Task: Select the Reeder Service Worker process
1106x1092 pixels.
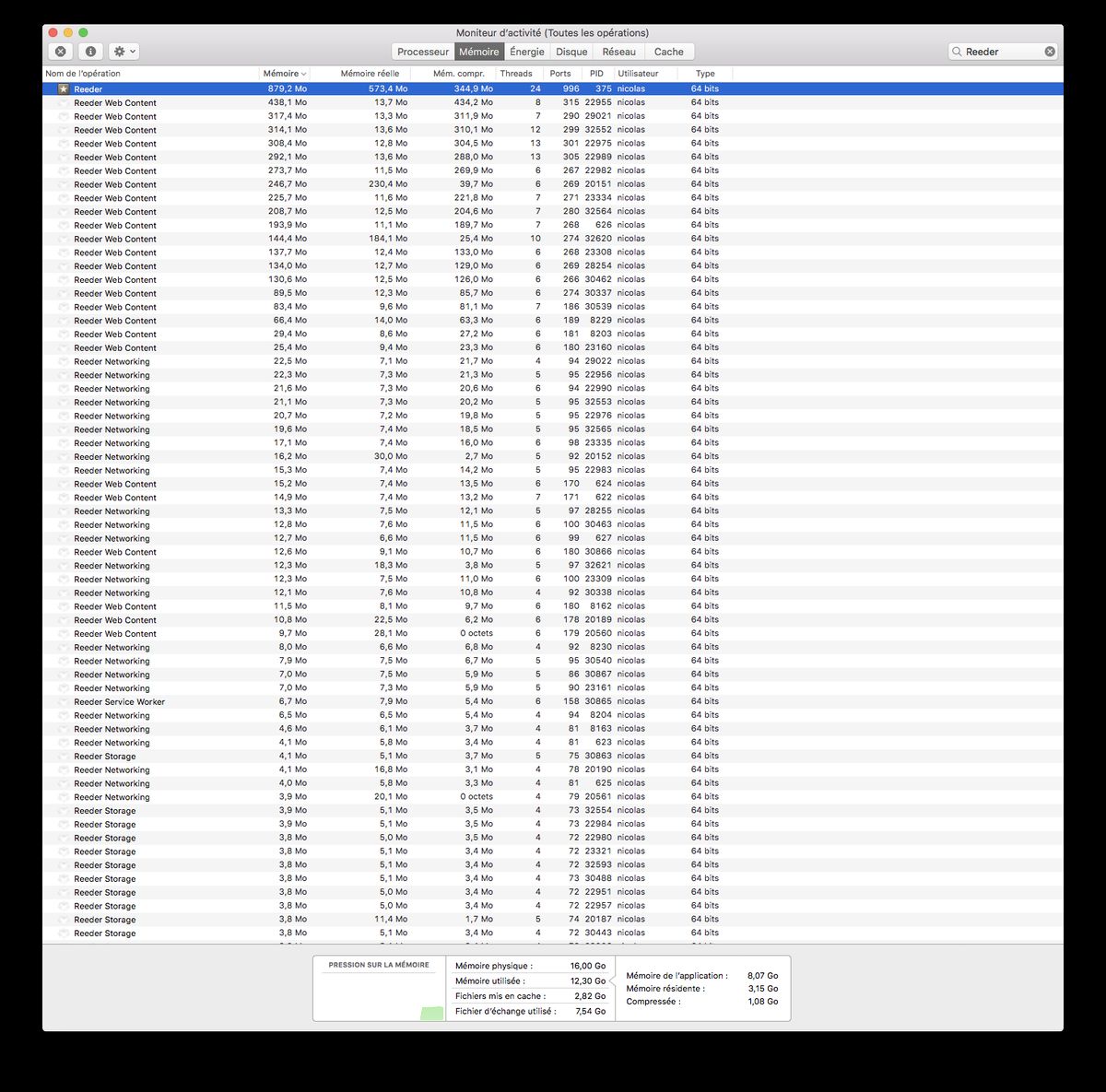Action: point(120,701)
